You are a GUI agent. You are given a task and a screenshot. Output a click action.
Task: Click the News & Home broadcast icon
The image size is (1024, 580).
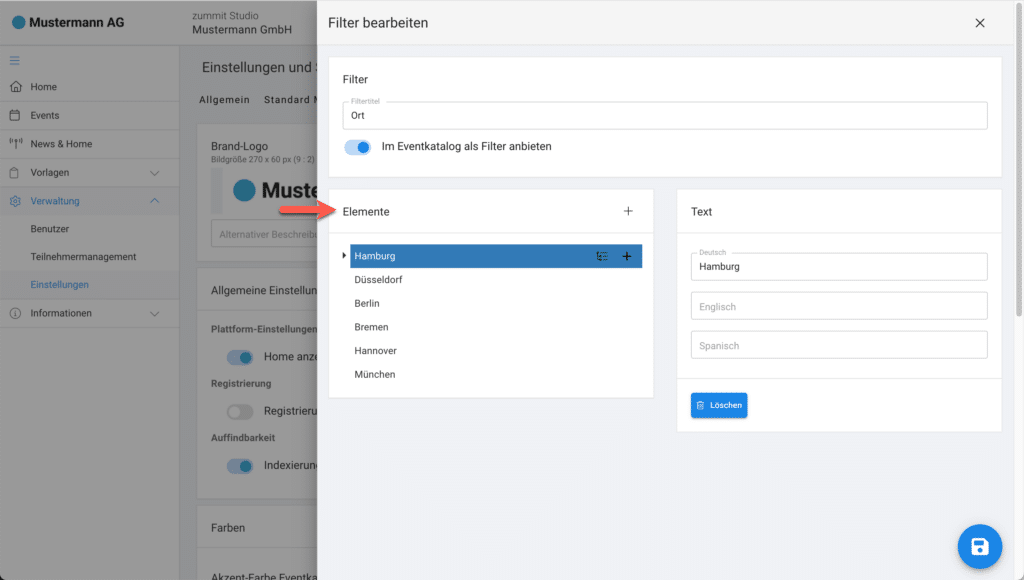coord(15,144)
